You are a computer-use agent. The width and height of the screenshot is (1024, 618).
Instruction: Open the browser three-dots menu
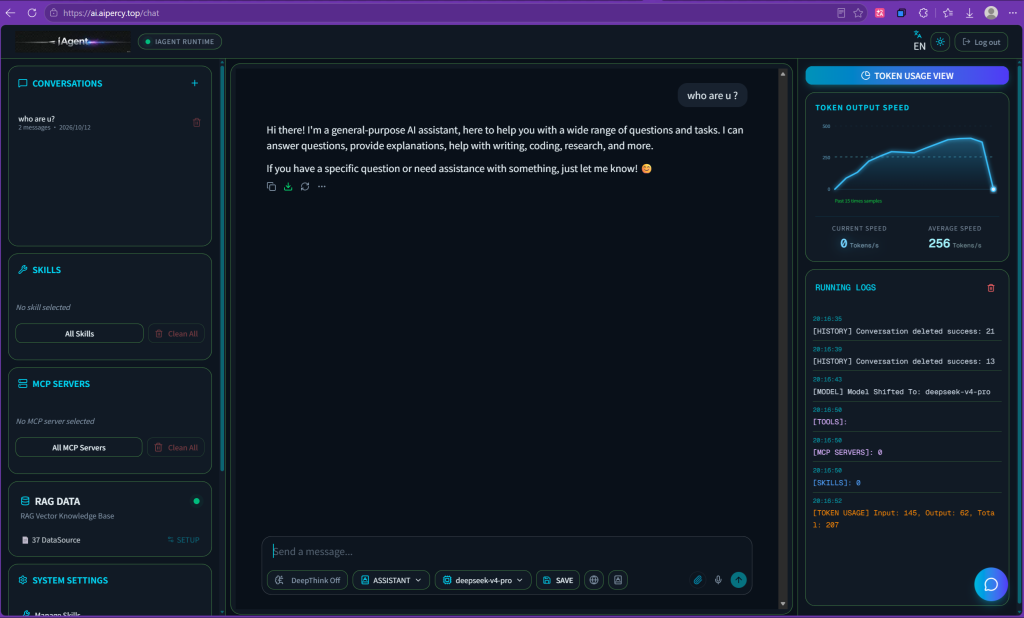click(x=1012, y=12)
